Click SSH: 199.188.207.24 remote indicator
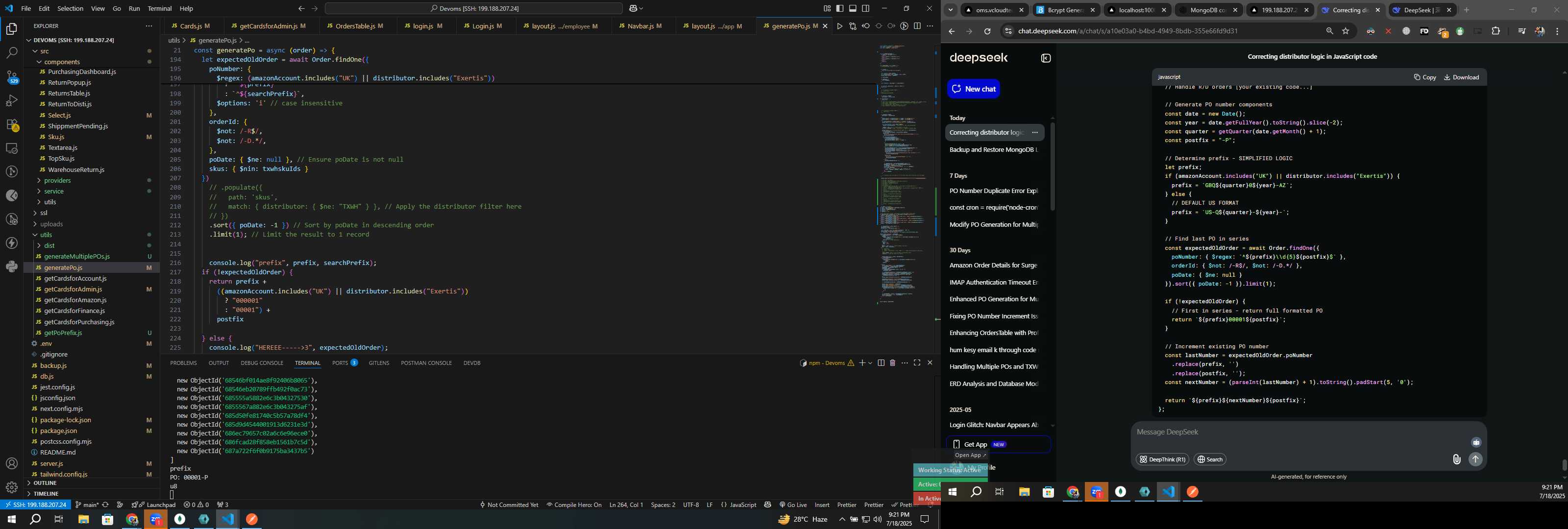The height and width of the screenshot is (529, 1568). pyautogui.click(x=35, y=505)
